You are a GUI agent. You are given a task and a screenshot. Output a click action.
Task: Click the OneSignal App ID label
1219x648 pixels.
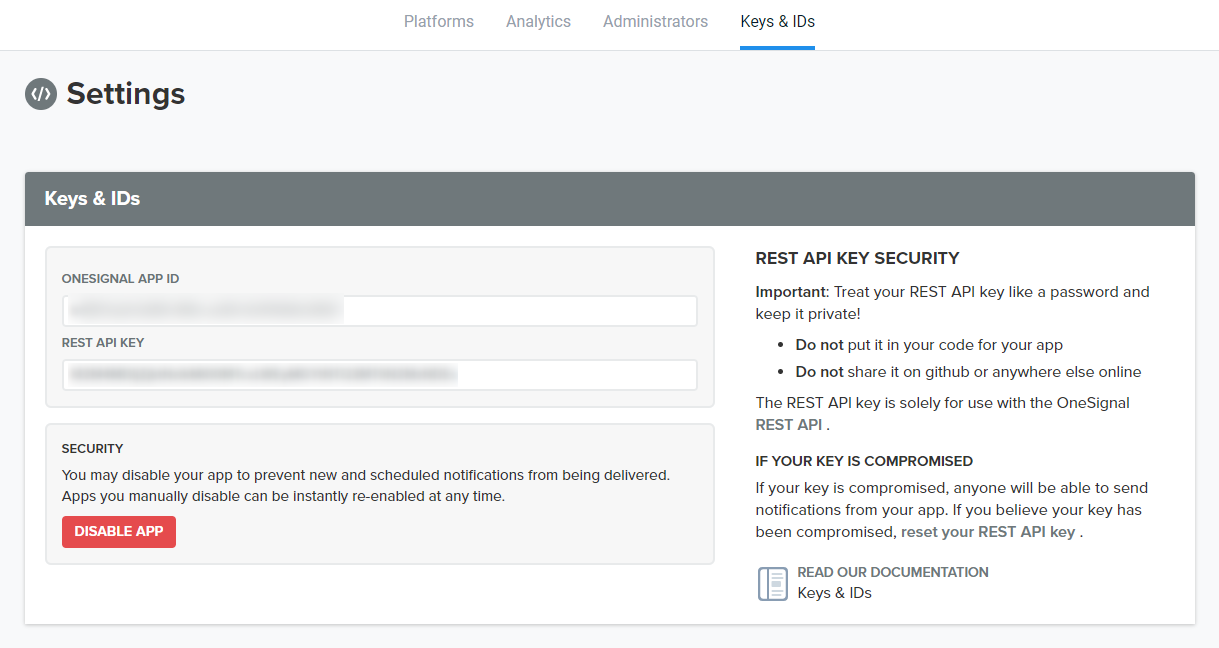[x=120, y=279]
